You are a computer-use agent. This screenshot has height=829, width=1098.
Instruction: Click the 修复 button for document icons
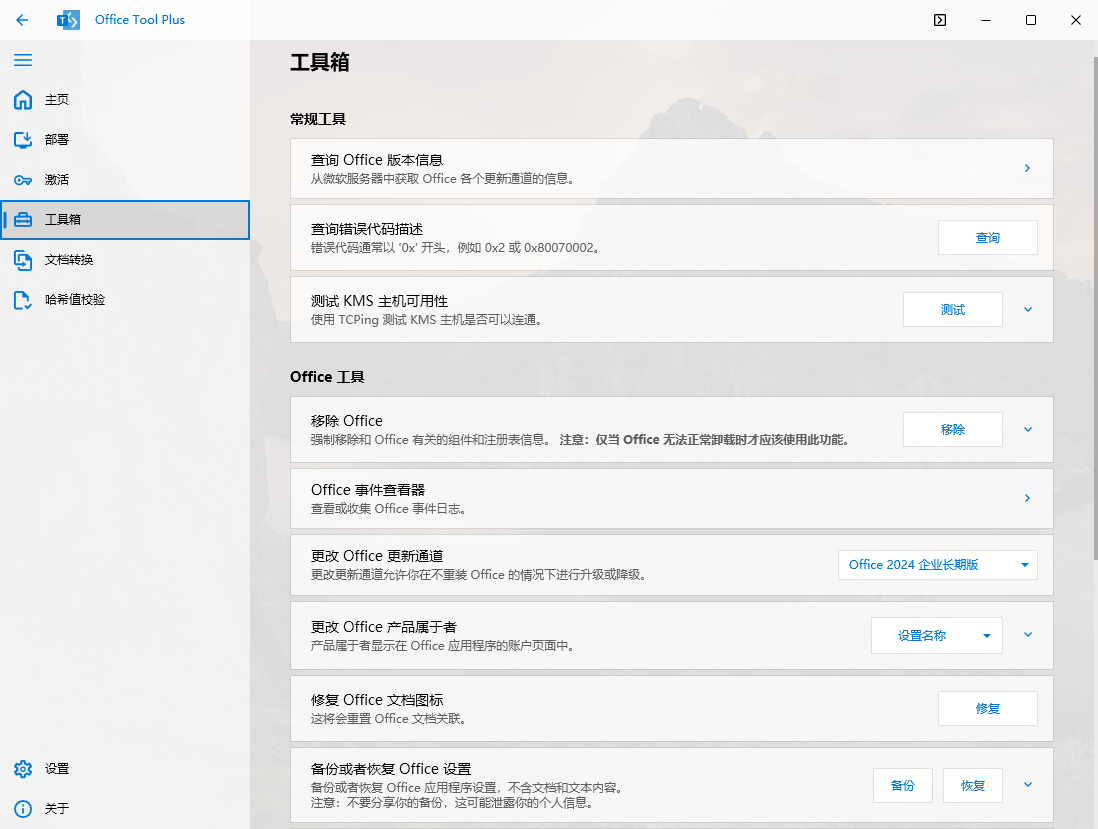click(x=987, y=708)
